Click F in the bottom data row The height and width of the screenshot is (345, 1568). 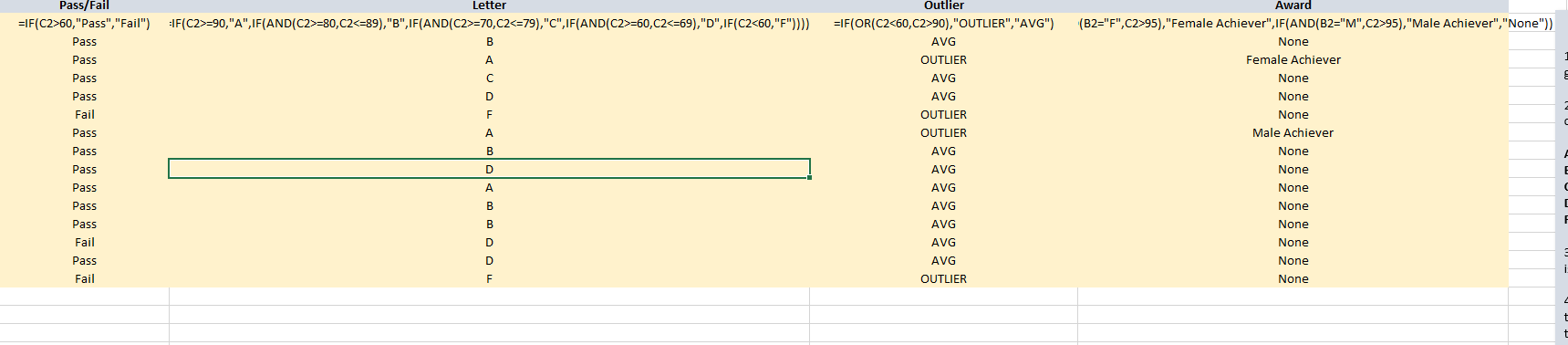[x=489, y=278]
